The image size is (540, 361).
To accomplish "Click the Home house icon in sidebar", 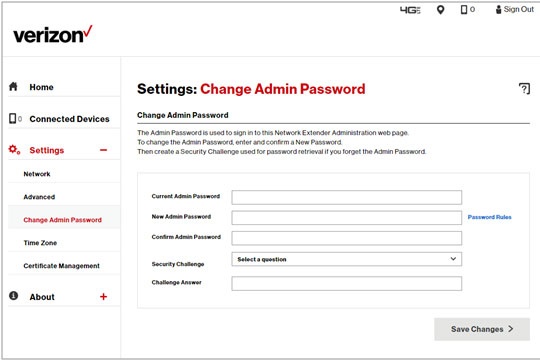I will [13, 86].
